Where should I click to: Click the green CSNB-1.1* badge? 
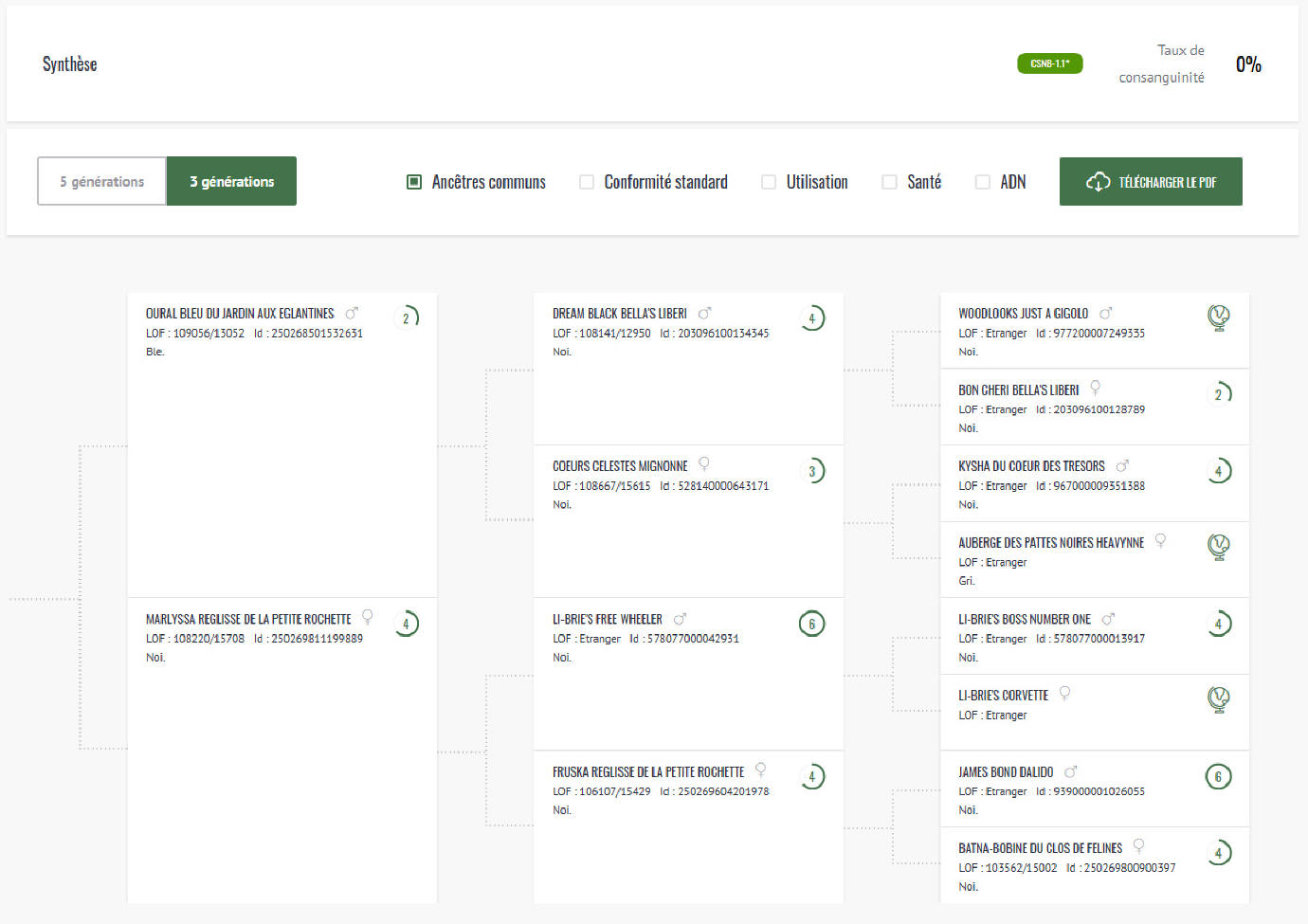click(1049, 63)
